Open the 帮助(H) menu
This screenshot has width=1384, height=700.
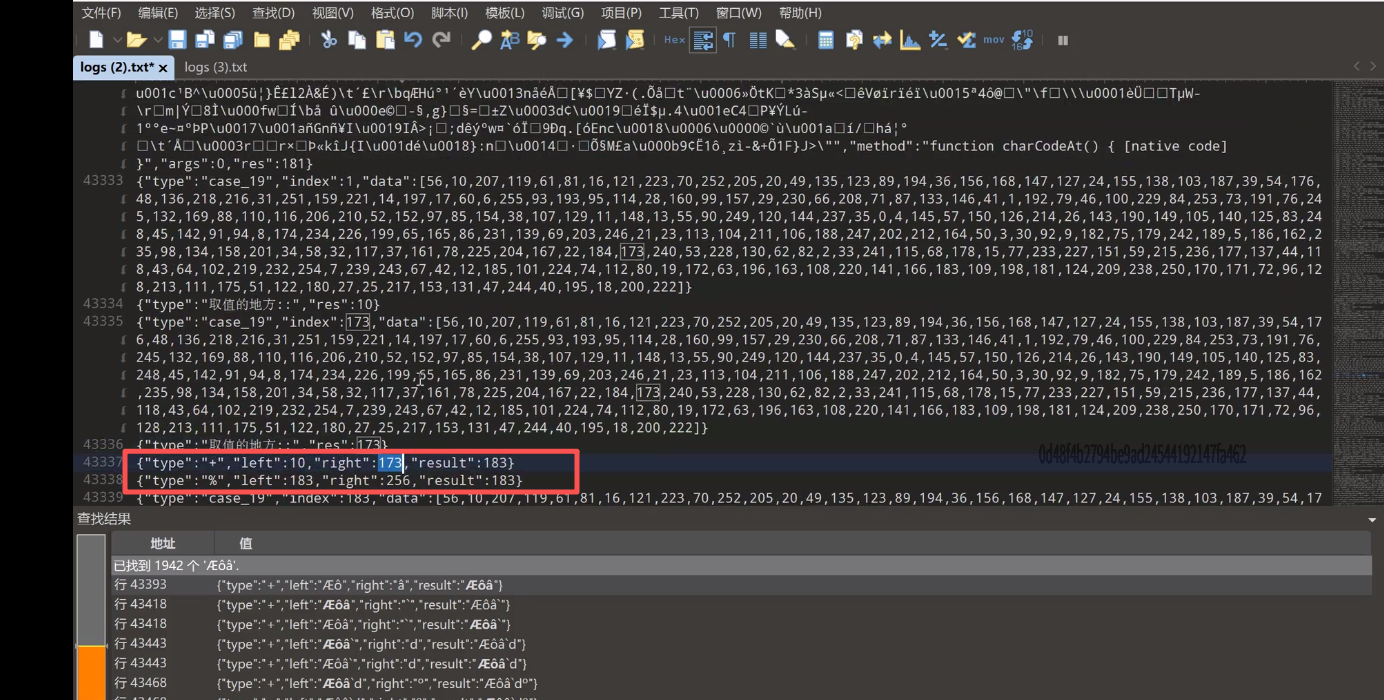(x=800, y=13)
